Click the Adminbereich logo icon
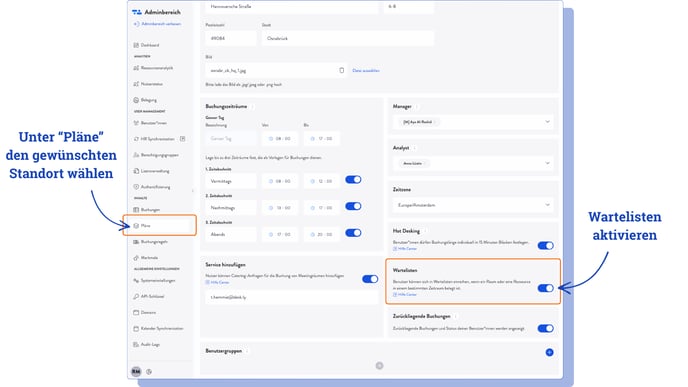Image resolution: width=688 pixels, height=387 pixels. (x=137, y=12)
